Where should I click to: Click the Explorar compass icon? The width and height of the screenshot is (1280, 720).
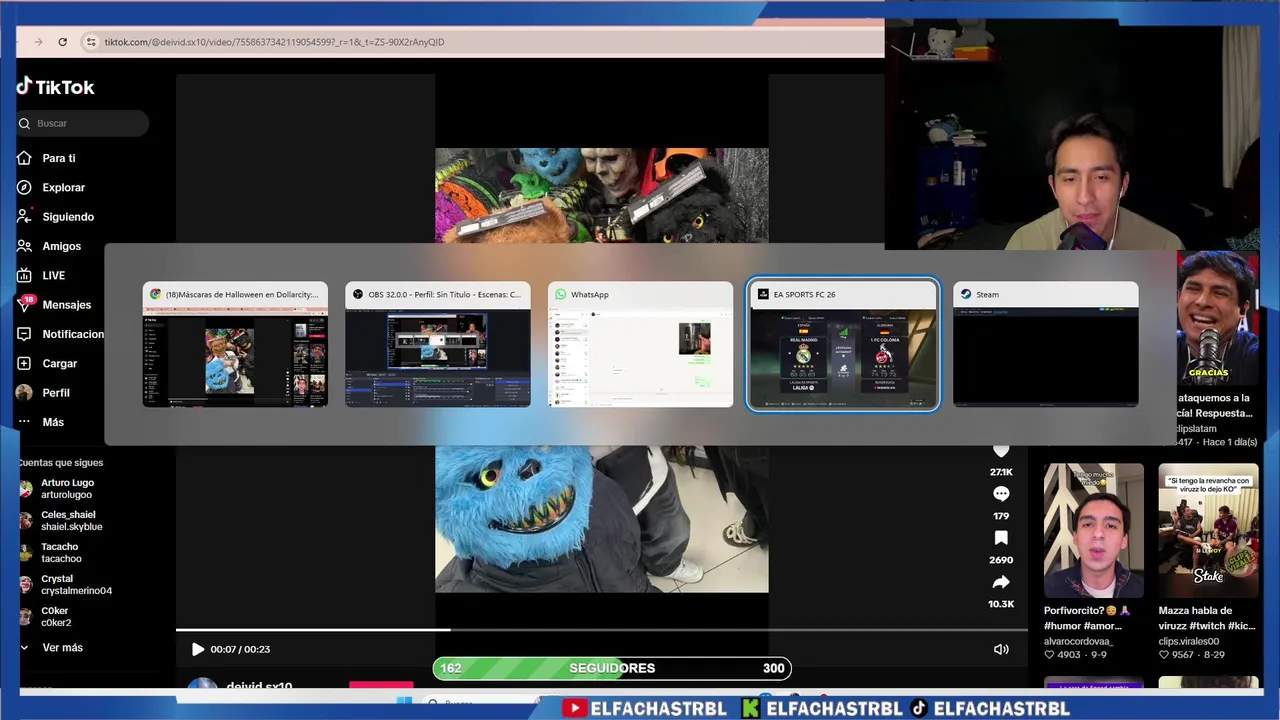(24, 187)
